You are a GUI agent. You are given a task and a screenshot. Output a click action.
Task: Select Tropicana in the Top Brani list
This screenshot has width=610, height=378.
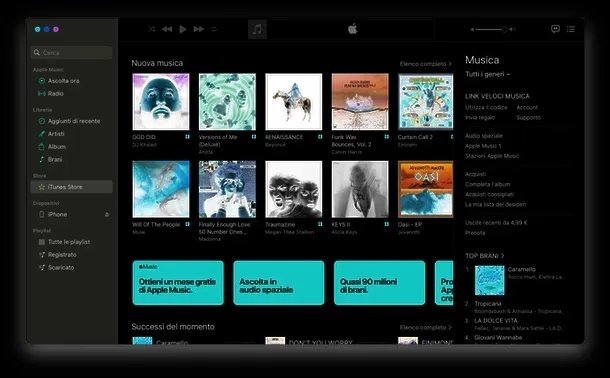pos(488,304)
